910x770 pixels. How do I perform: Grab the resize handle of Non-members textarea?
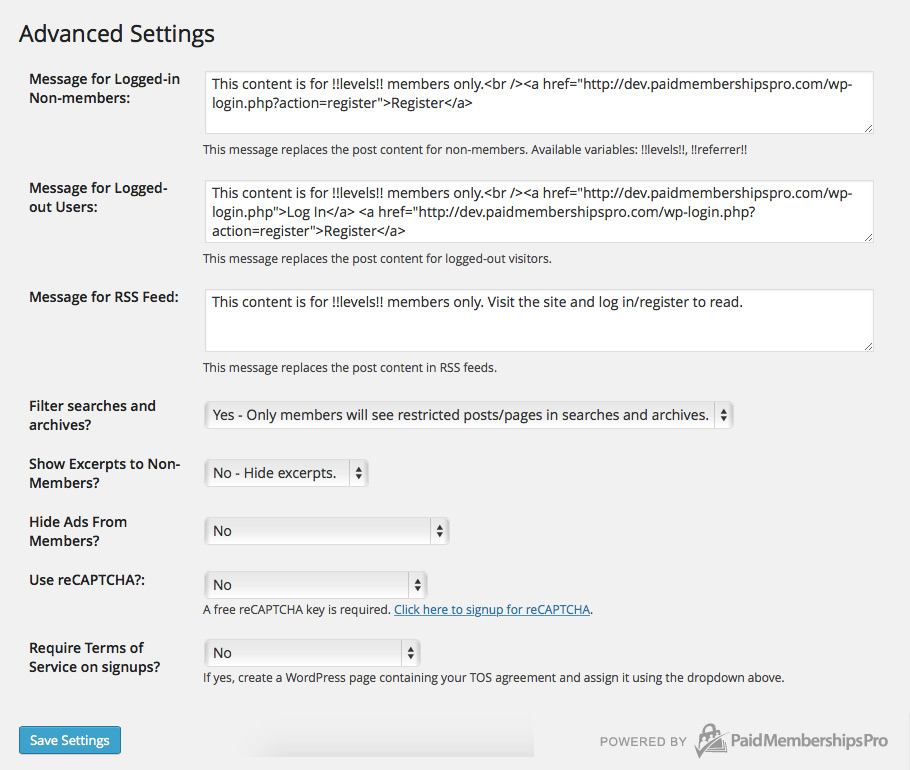[868, 127]
